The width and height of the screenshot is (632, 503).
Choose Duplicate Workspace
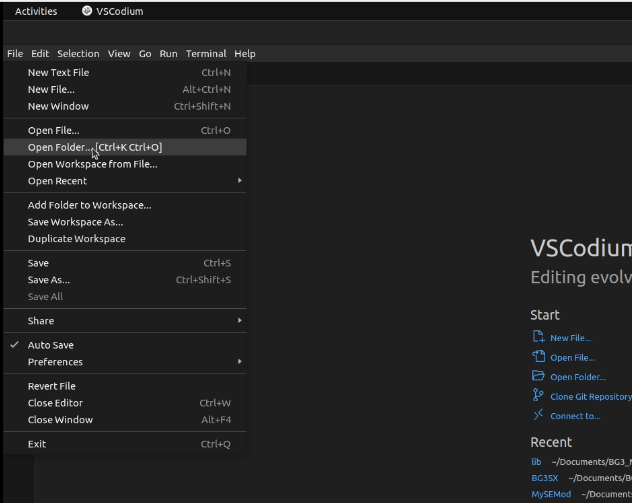click(x=125, y=239)
